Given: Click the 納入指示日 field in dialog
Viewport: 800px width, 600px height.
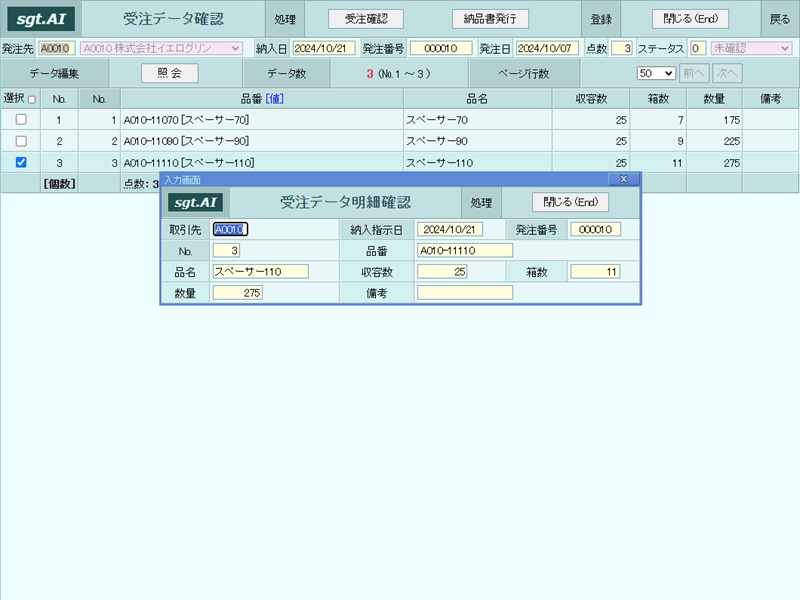Looking at the screenshot, I should (449, 230).
